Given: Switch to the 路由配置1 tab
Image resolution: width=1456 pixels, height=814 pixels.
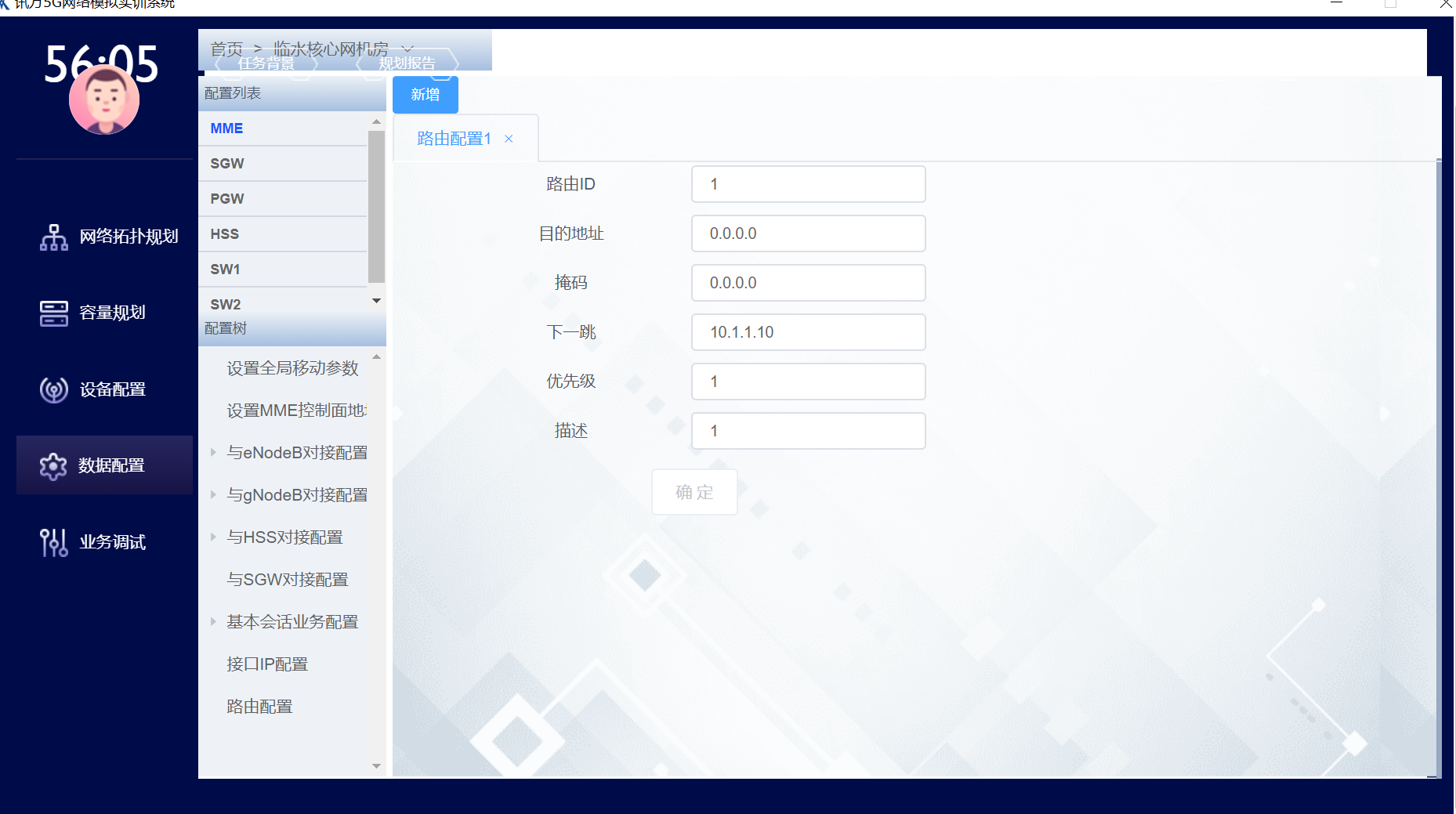Looking at the screenshot, I should pyautogui.click(x=454, y=139).
